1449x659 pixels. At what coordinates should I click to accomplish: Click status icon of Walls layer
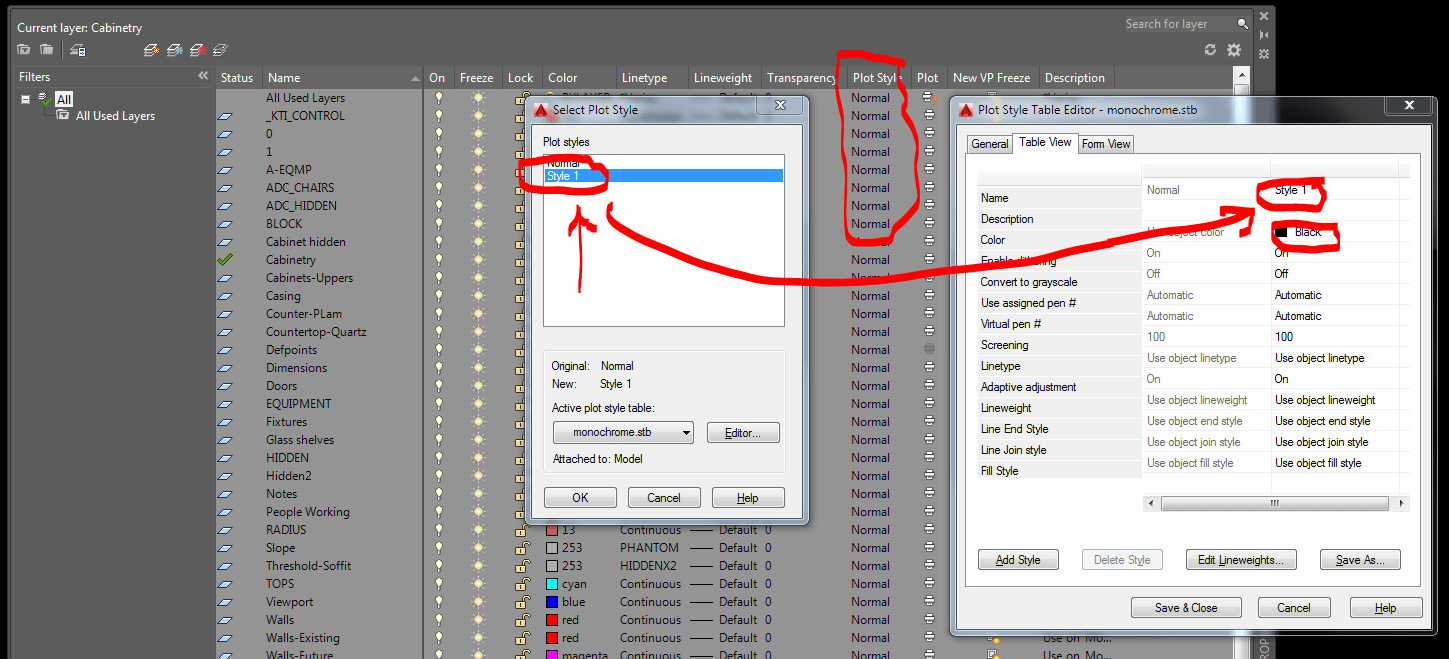click(x=225, y=620)
